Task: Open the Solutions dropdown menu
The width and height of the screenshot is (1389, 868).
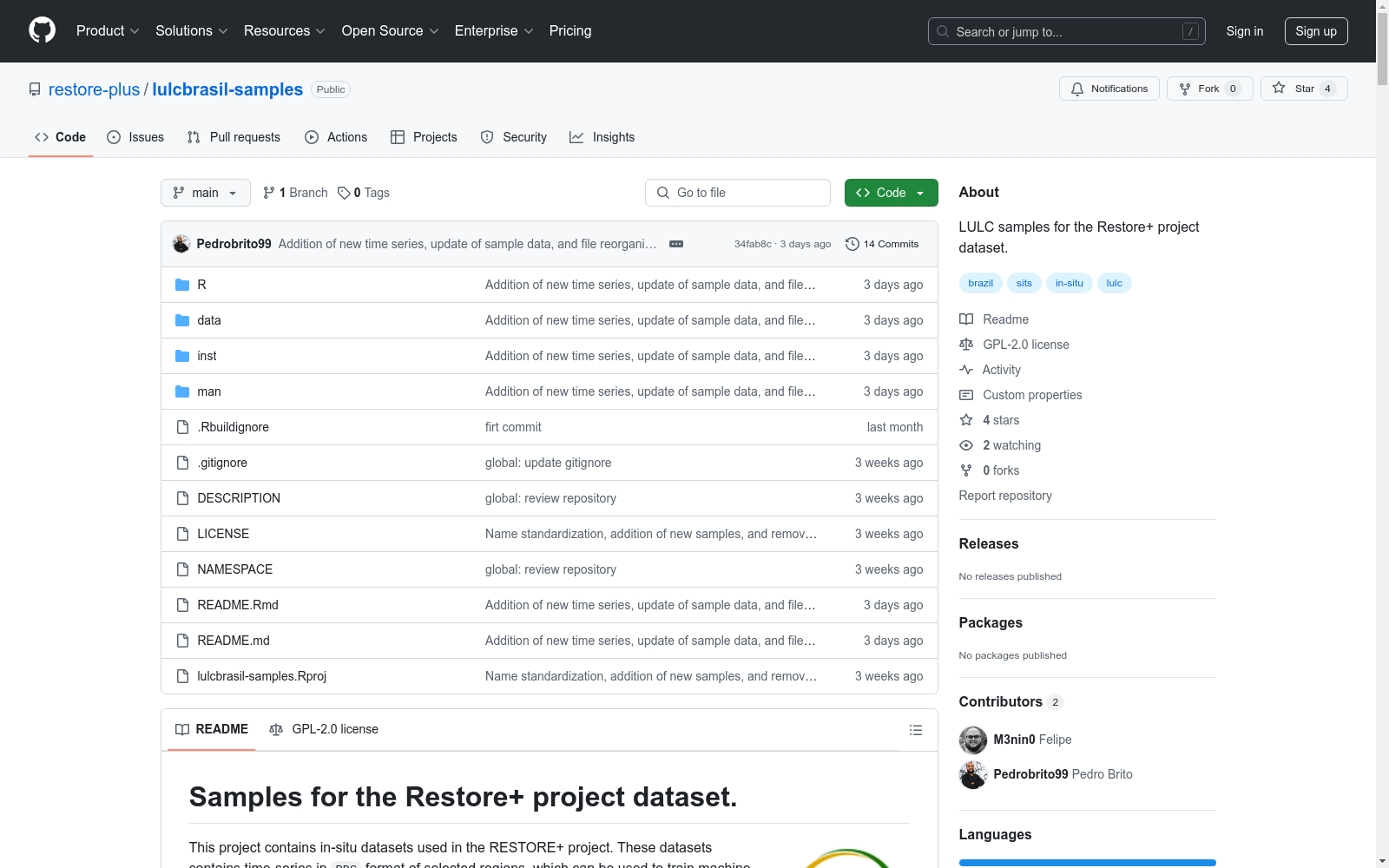Action: point(192,30)
